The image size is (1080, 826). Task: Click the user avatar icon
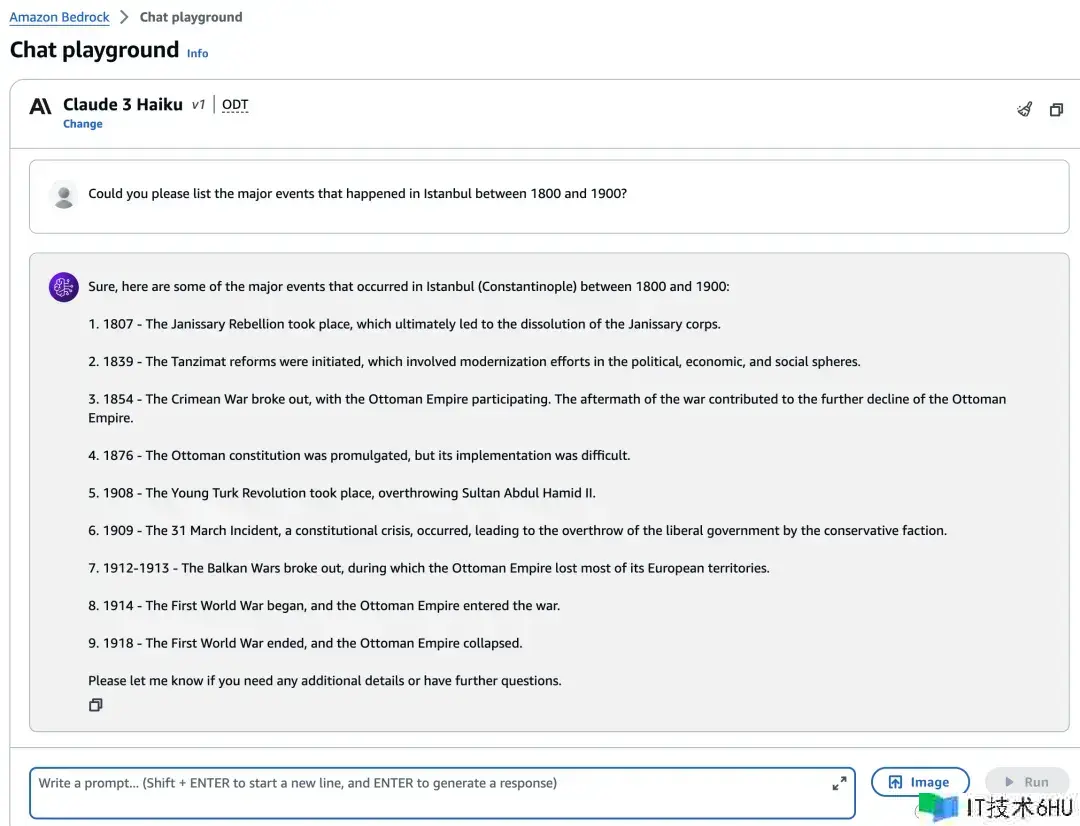[x=64, y=195]
